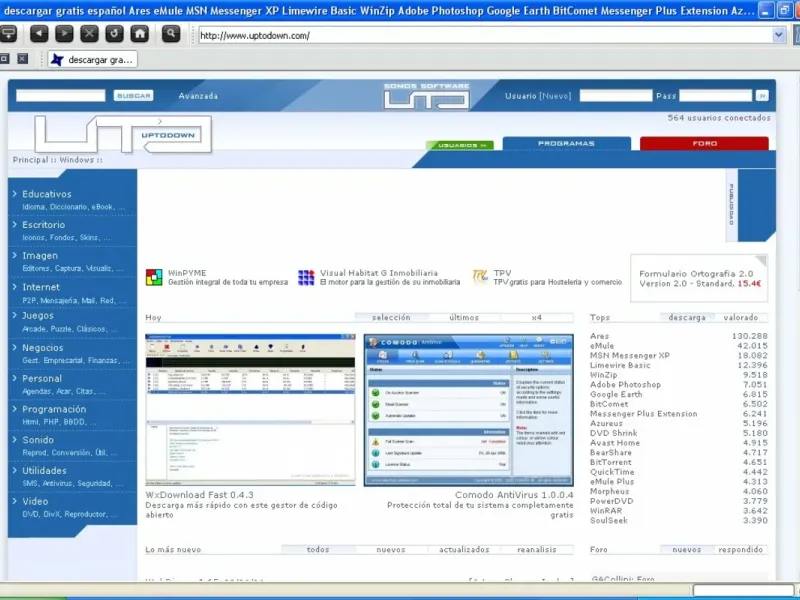This screenshot has height=600, width=800.
Task: Open the Avanzada advanced search link
Action: pyautogui.click(x=198, y=96)
